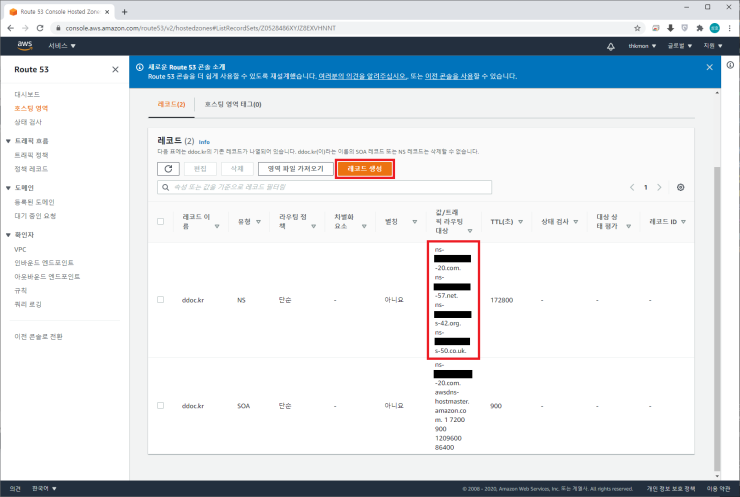740x497 pixels.
Task: Open the notifications bell icon
Action: pyautogui.click(x=611, y=46)
